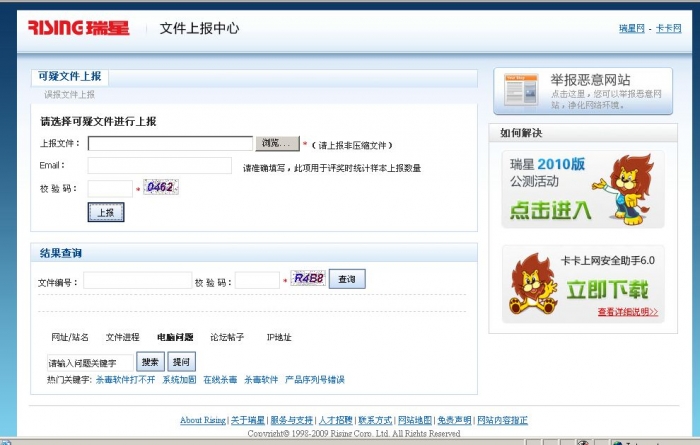This screenshot has height=445, width=700.
Task: Switch to 误报文件上报 tab
Action: [69, 94]
